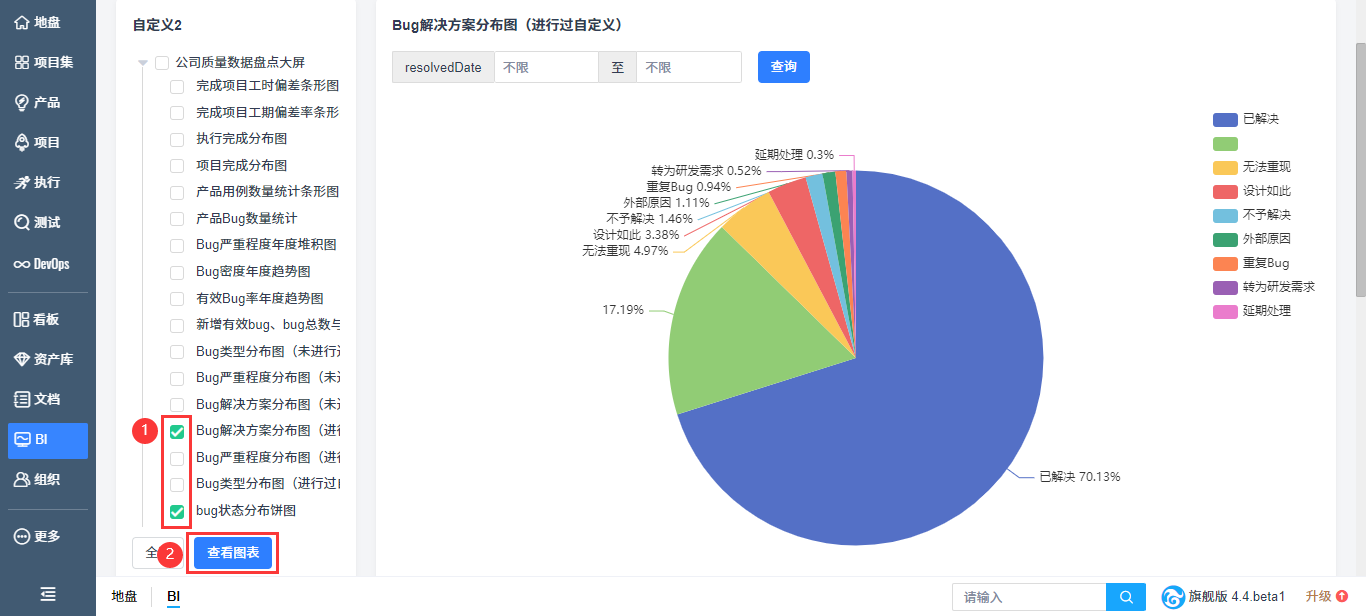Check the 执行完成分布图 checkbox

pyautogui.click(x=177, y=139)
